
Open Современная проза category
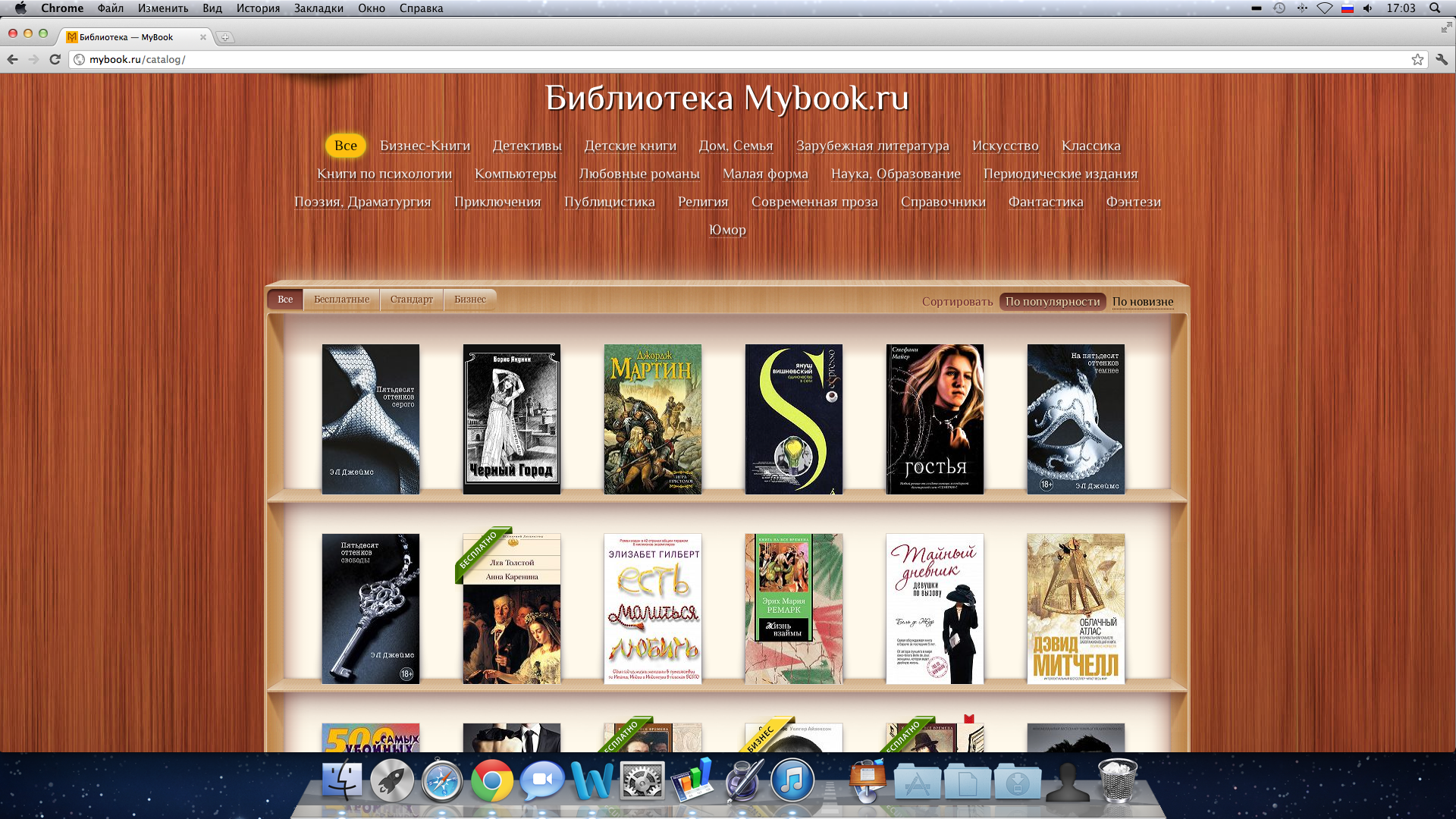point(814,202)
